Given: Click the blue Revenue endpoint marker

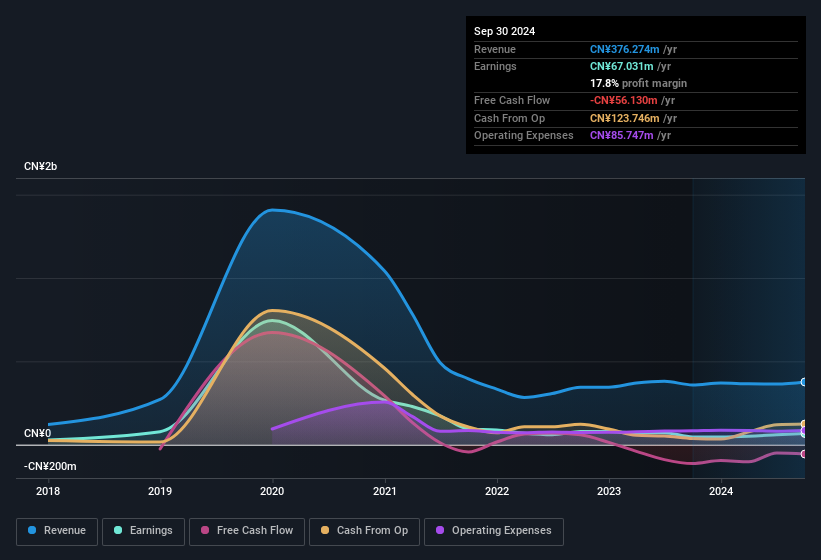Looking at the screenshot, I should [x=804, y=382].
